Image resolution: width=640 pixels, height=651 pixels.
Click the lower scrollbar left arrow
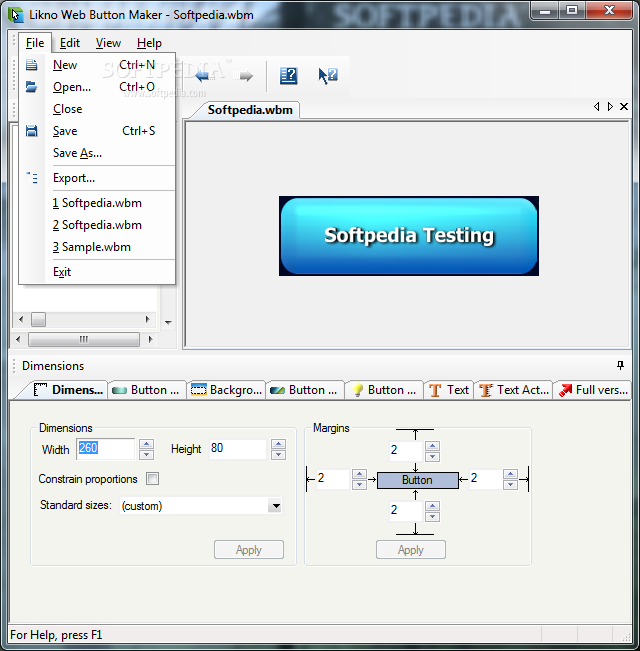(x=18, y=339)
